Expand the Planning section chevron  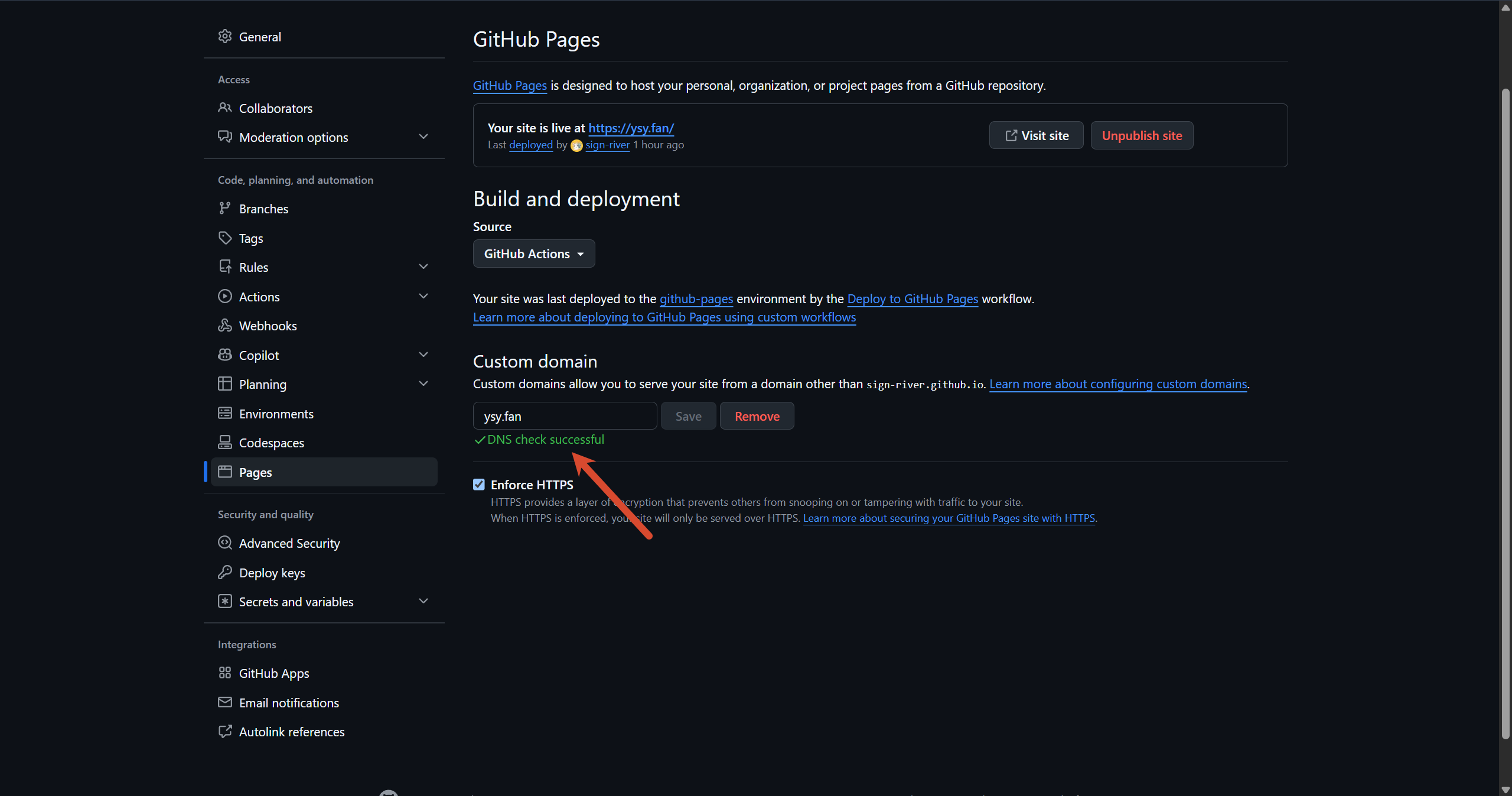coord(423,384)
